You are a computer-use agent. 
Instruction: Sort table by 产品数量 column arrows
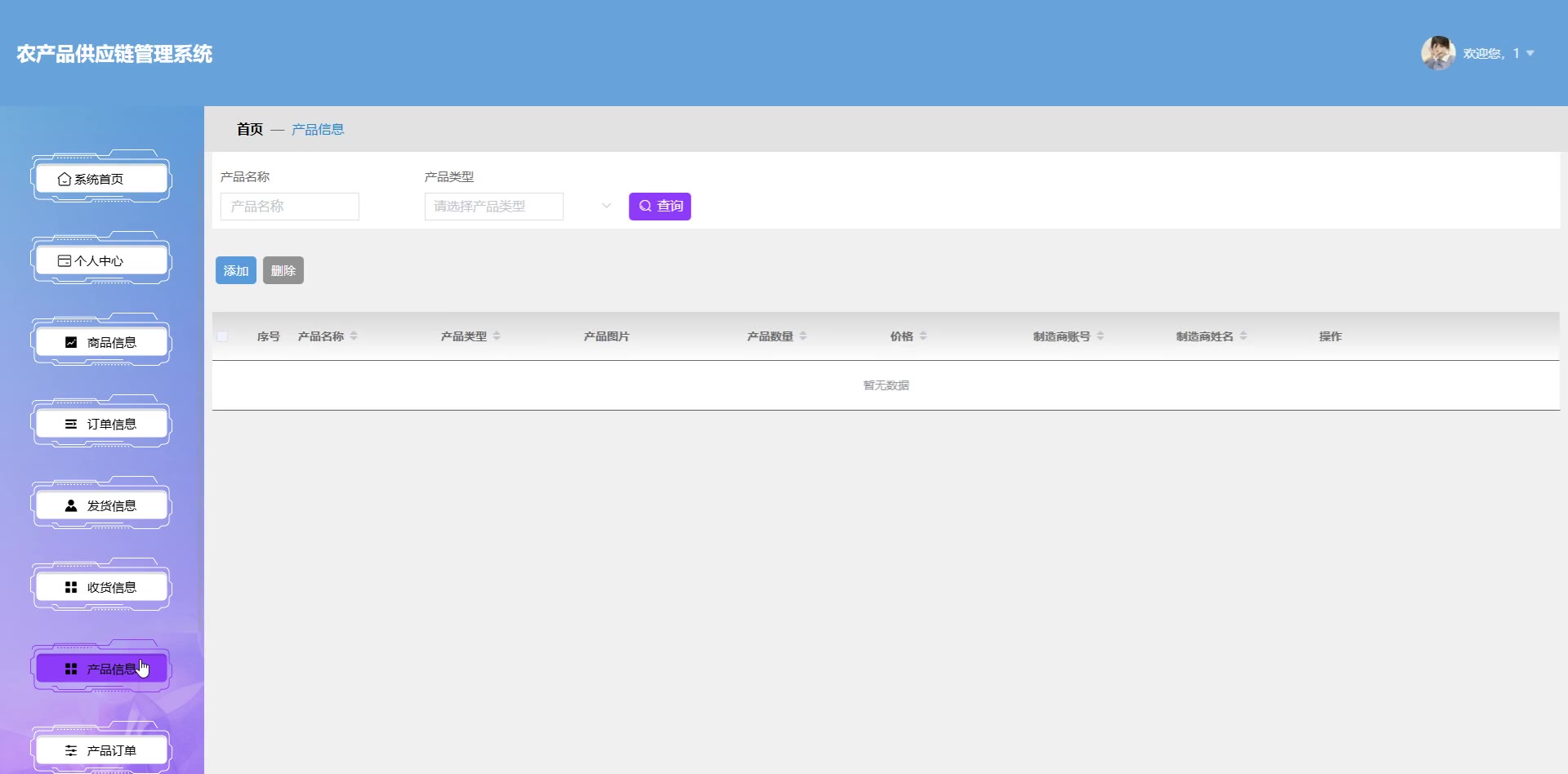pos(803,336)
